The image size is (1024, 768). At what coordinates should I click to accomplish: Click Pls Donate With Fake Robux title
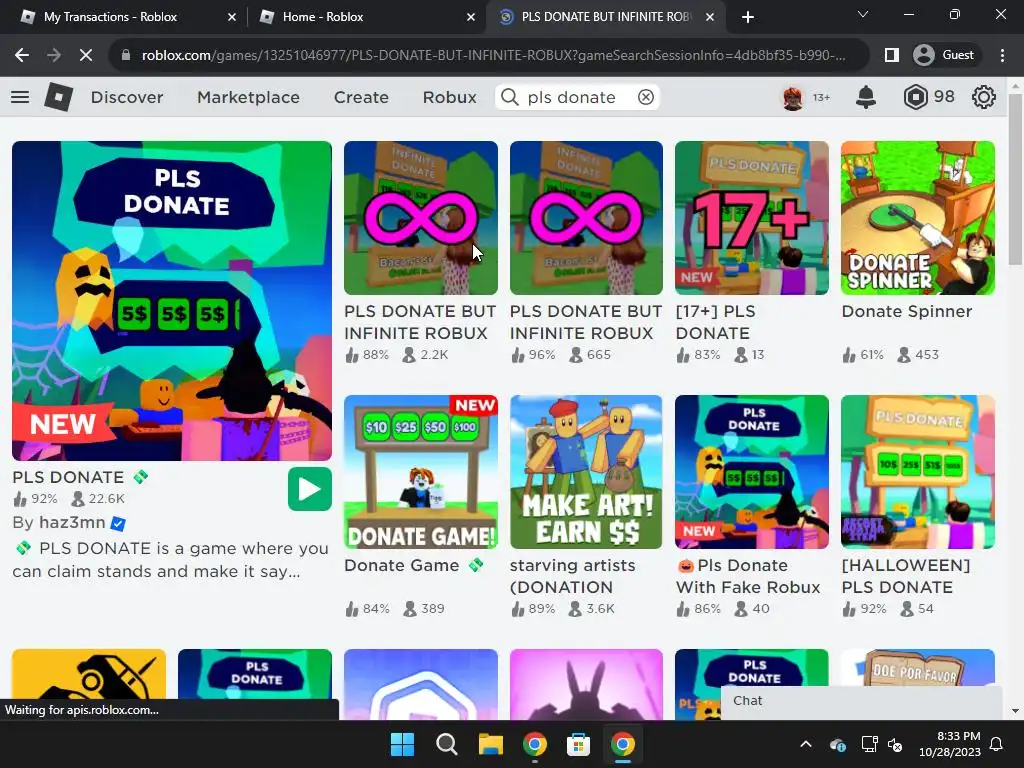coord(748,576)
